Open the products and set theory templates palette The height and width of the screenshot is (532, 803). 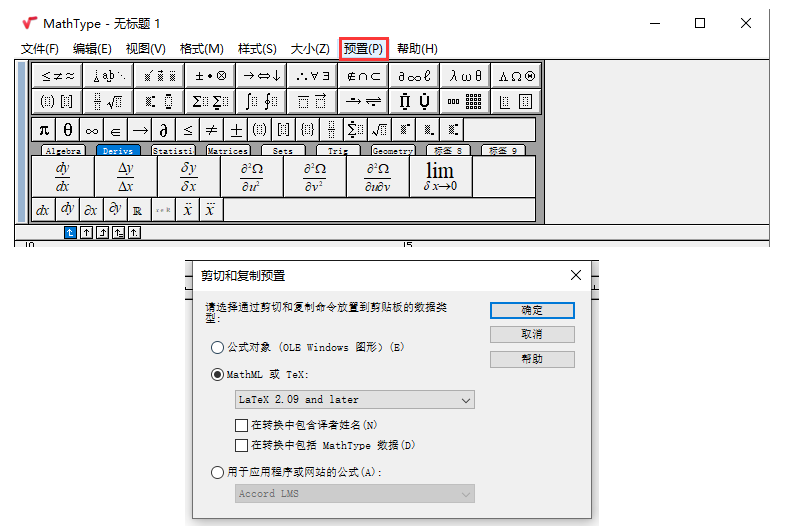click(x=414, y=101)
